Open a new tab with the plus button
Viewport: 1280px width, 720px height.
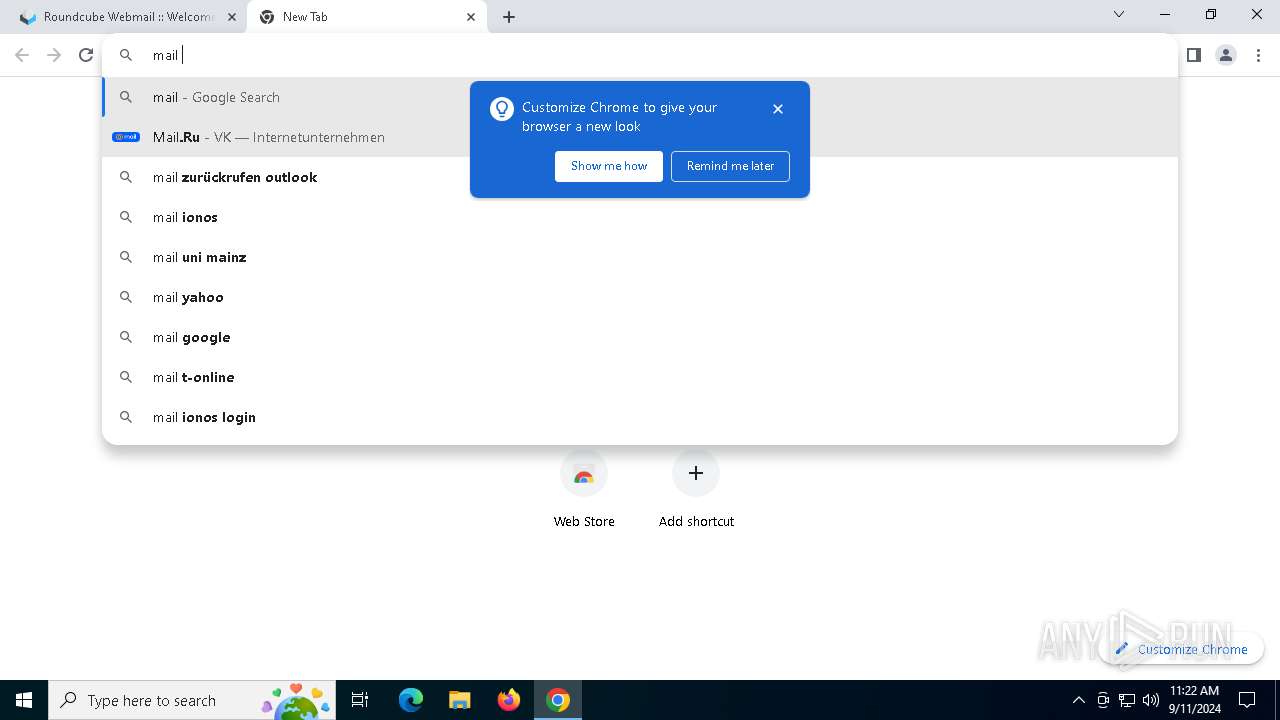509,17
